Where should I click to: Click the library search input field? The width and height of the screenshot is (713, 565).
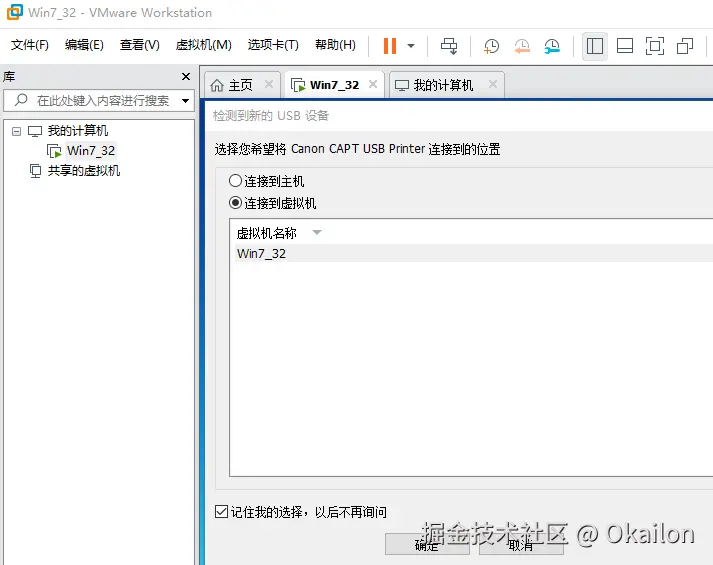pyautogui.click(x=99, y=100)
